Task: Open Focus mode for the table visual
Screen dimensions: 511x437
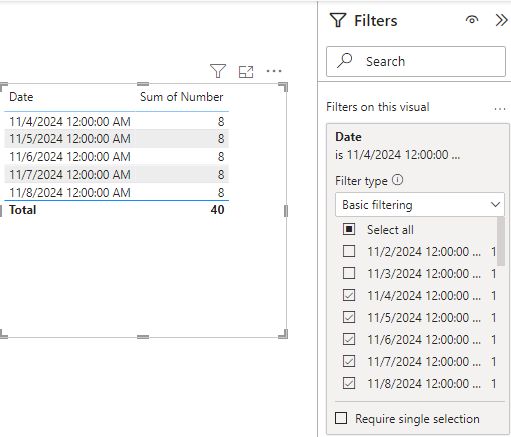Action: [x=246, y=72]
